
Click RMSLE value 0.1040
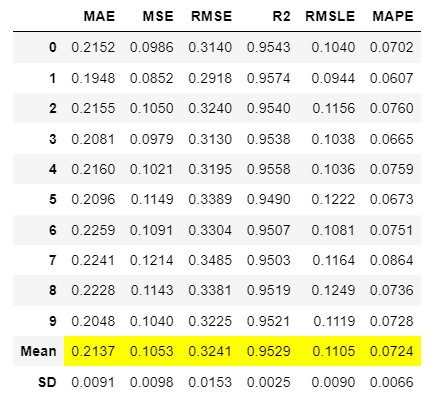(x=333, y=47)
